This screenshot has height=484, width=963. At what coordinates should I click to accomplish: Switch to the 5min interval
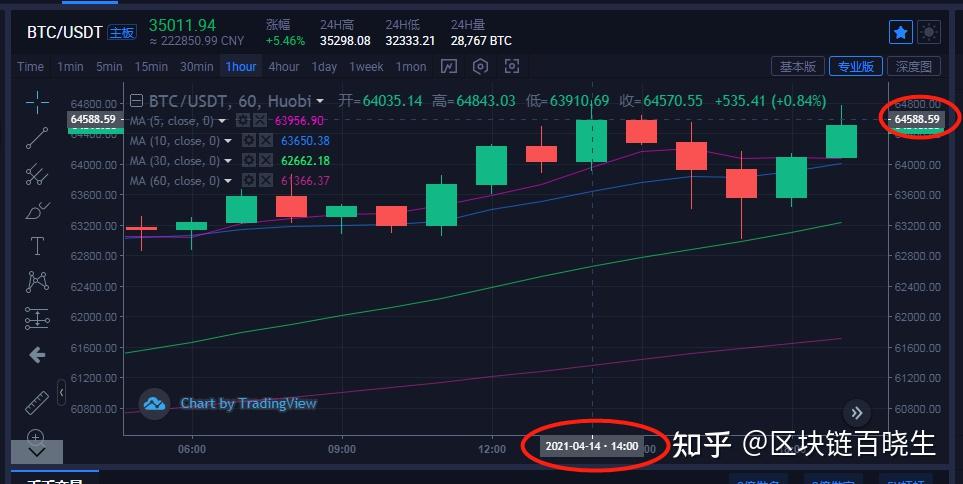point(109,66)
